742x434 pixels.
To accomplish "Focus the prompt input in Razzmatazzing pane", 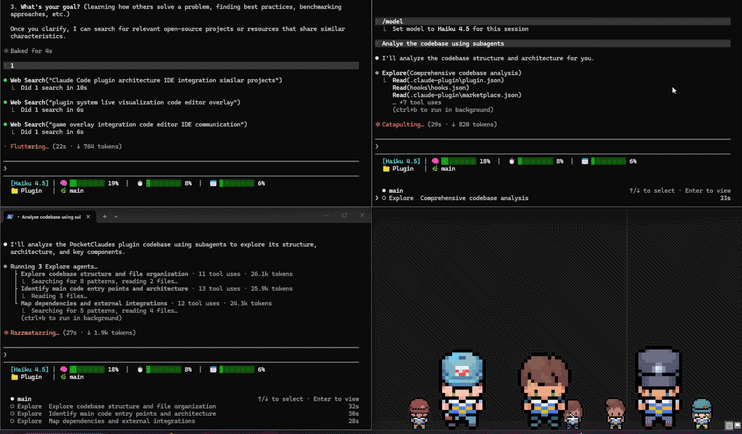I will (x=181, y=355).
